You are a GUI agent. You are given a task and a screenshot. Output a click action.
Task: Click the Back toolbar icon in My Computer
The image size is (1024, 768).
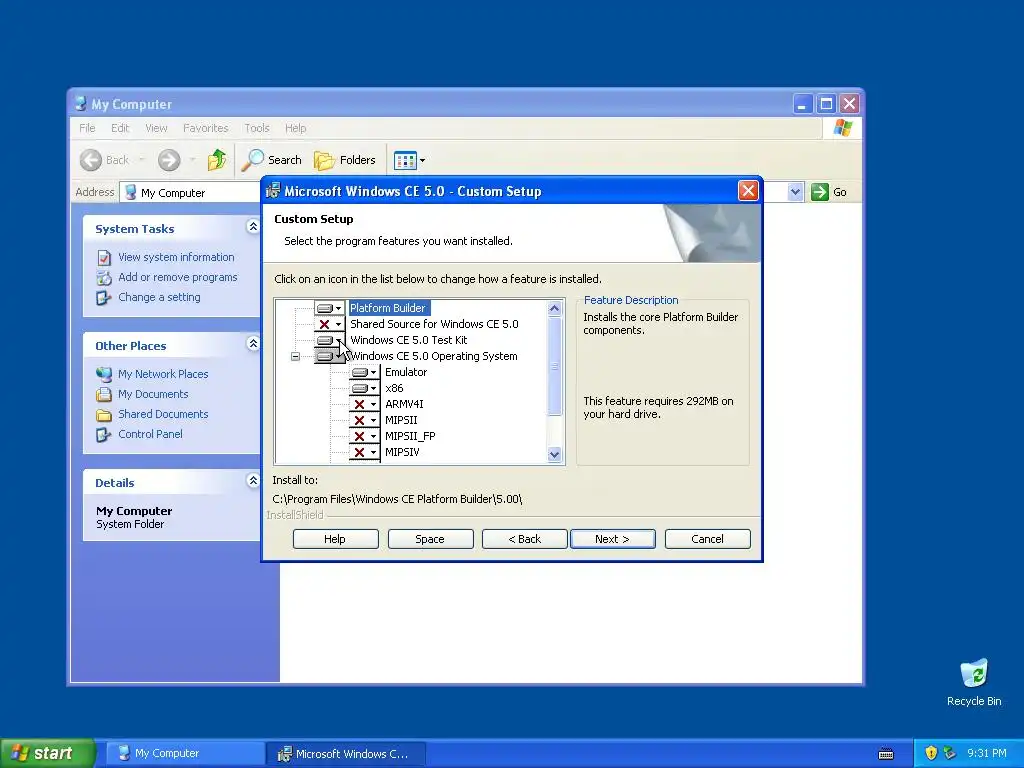coord(91,160)
